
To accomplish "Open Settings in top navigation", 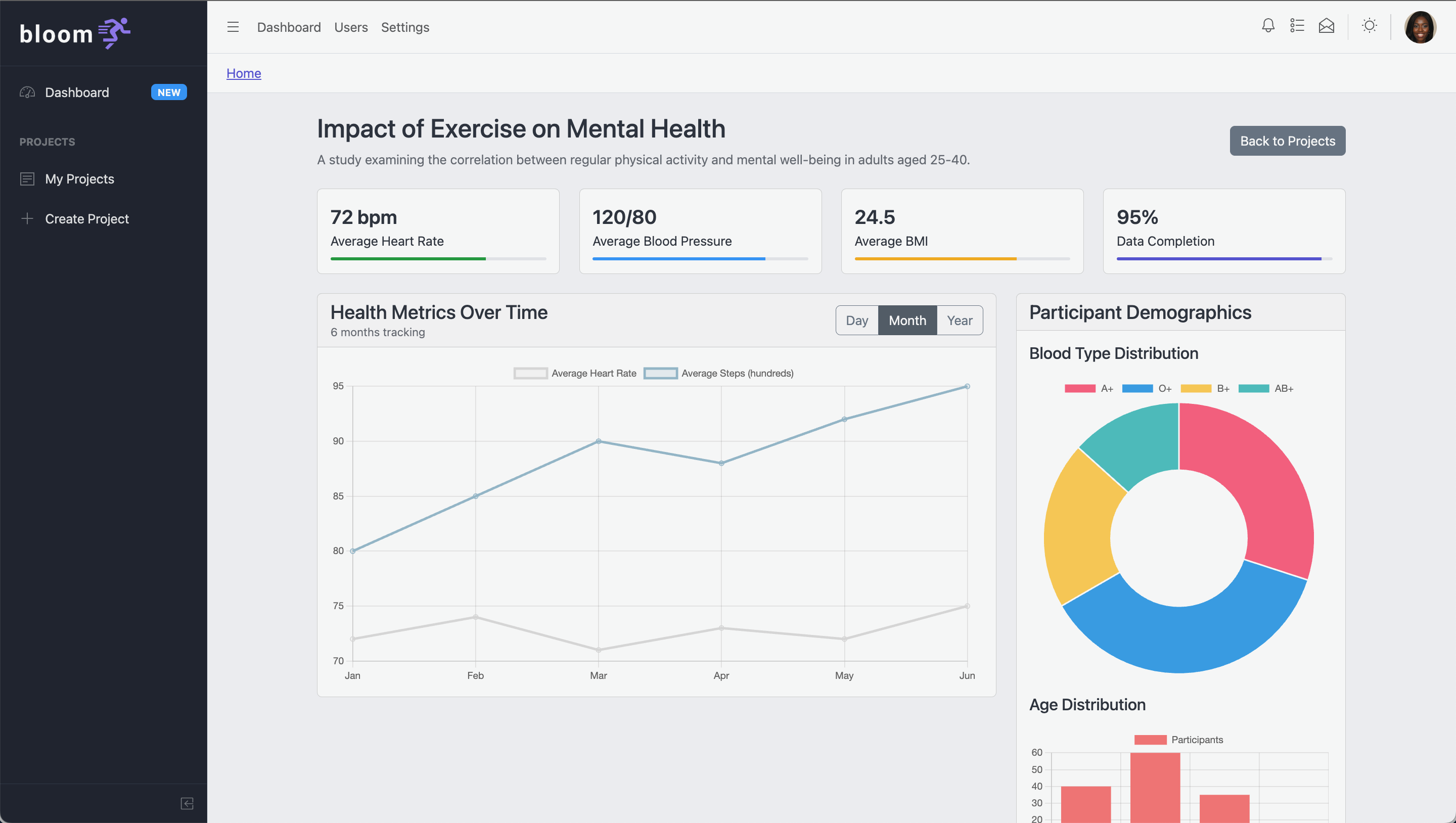I will tap(404, 27).
